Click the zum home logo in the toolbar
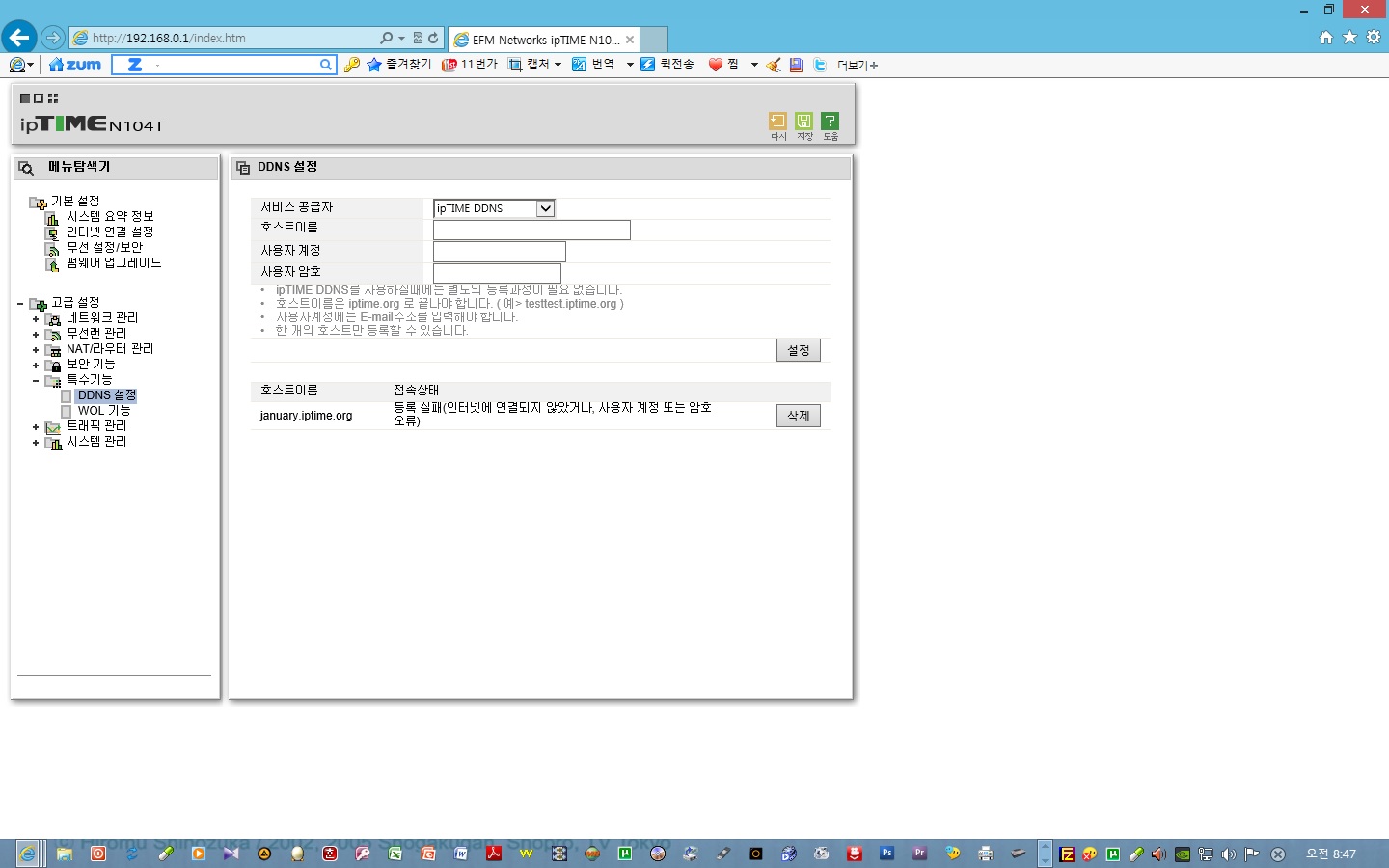Screen dimensions: 1389x868 pyautogui.click(x=75, y=65)
